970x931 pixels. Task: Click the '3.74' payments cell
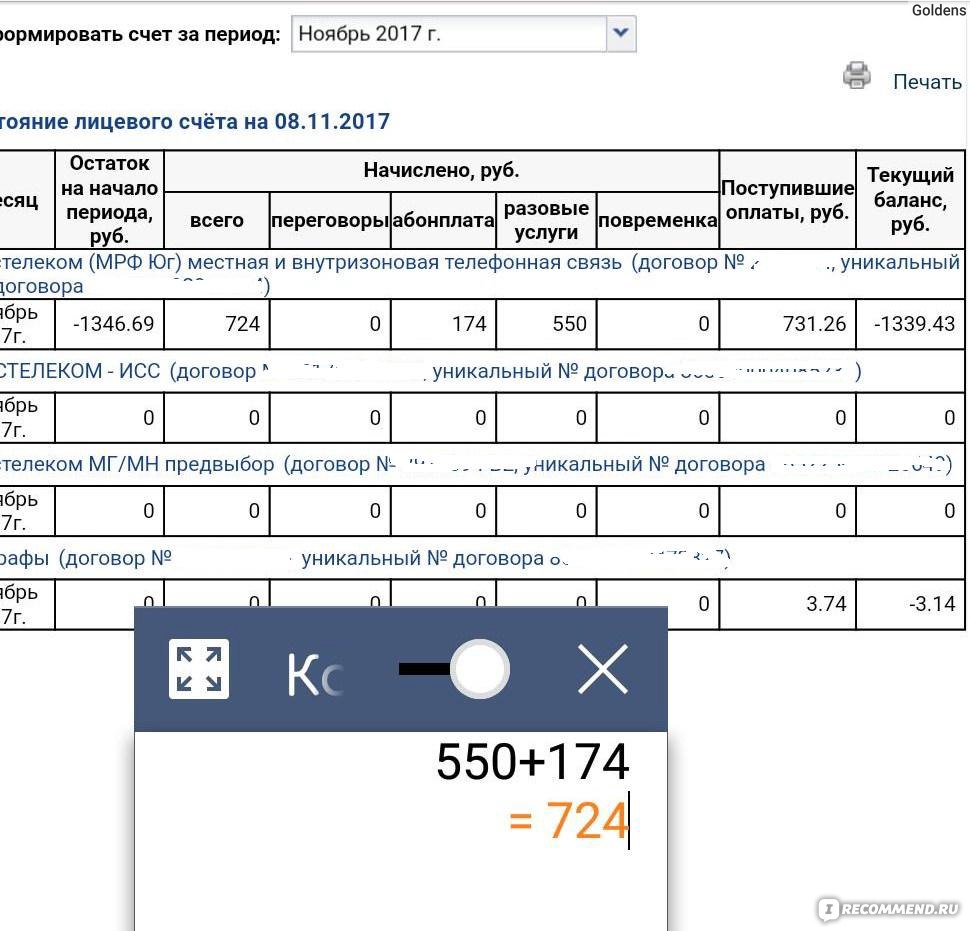coord(788,604)
